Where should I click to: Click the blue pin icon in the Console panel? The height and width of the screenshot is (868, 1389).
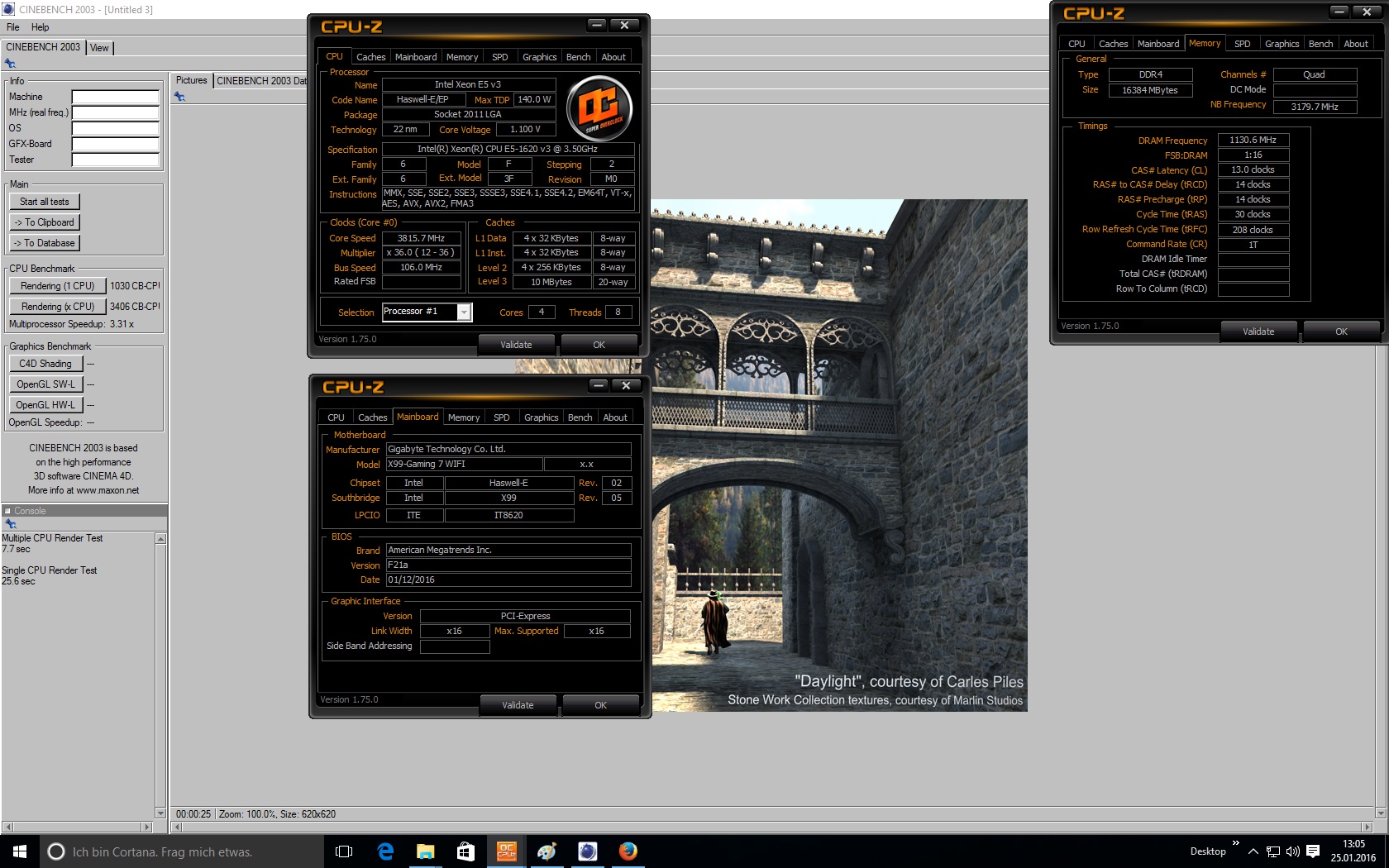(x=10, y=524)
